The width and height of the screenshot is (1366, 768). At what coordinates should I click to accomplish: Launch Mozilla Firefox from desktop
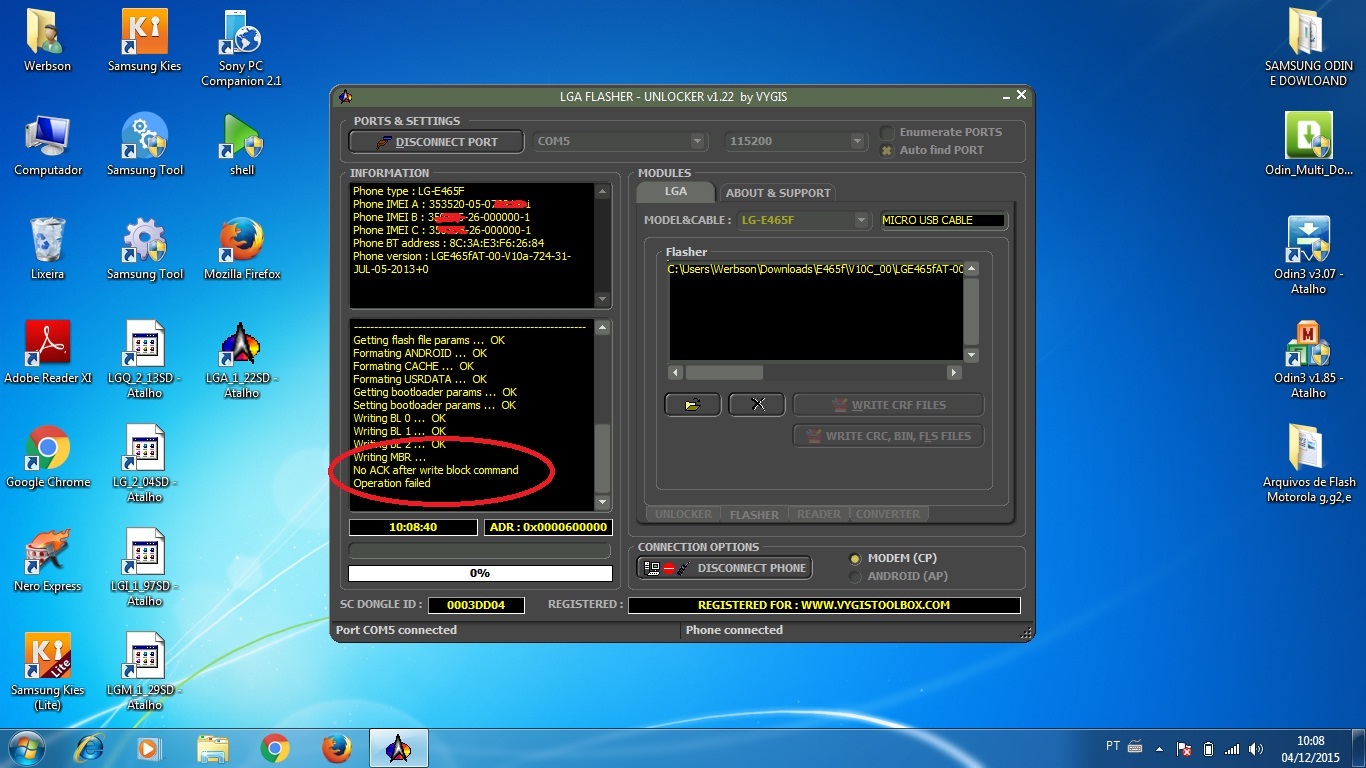[x=241, y=248]
